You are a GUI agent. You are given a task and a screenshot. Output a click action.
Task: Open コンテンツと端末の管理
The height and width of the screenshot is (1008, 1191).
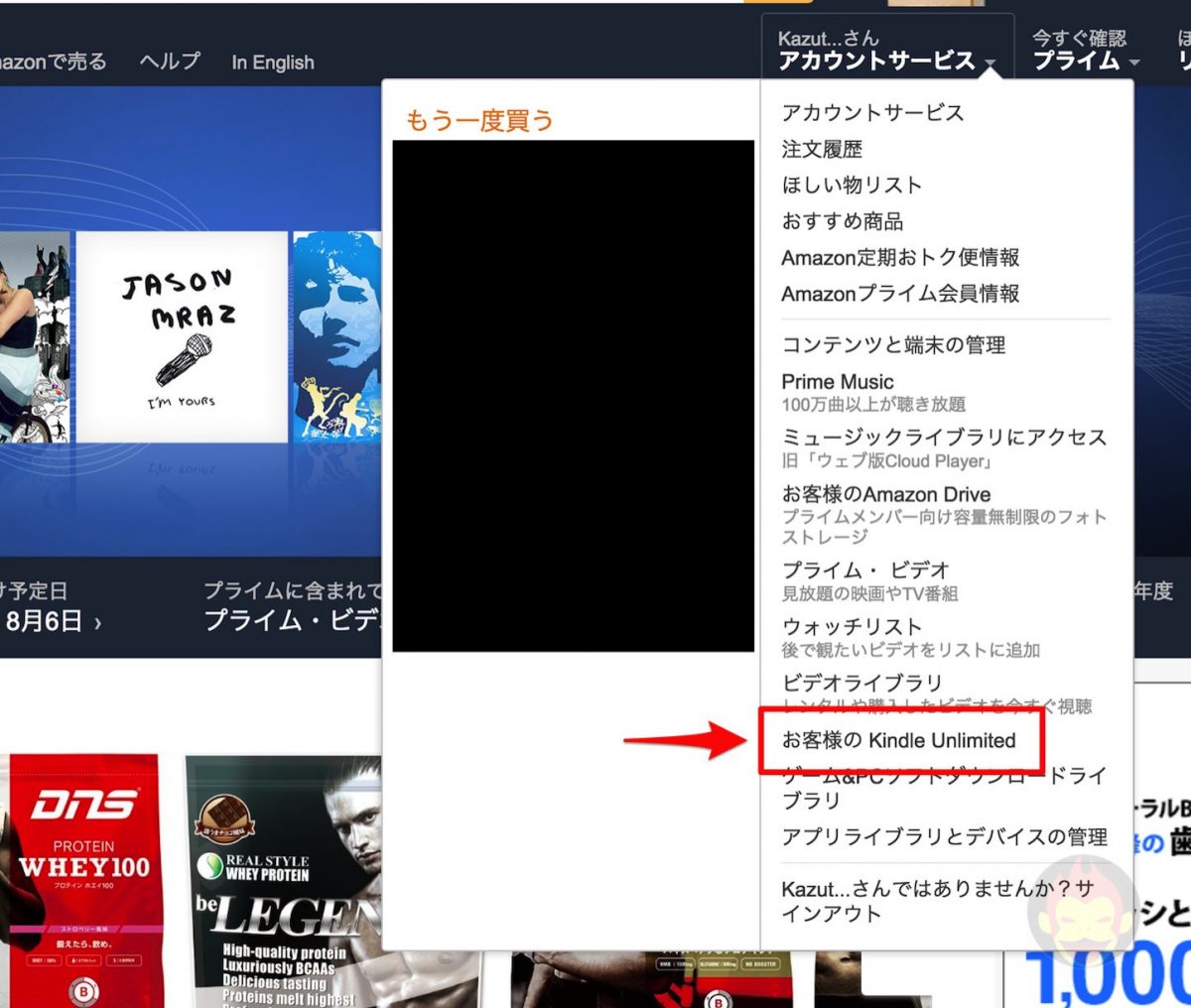[x=893, y=345]
